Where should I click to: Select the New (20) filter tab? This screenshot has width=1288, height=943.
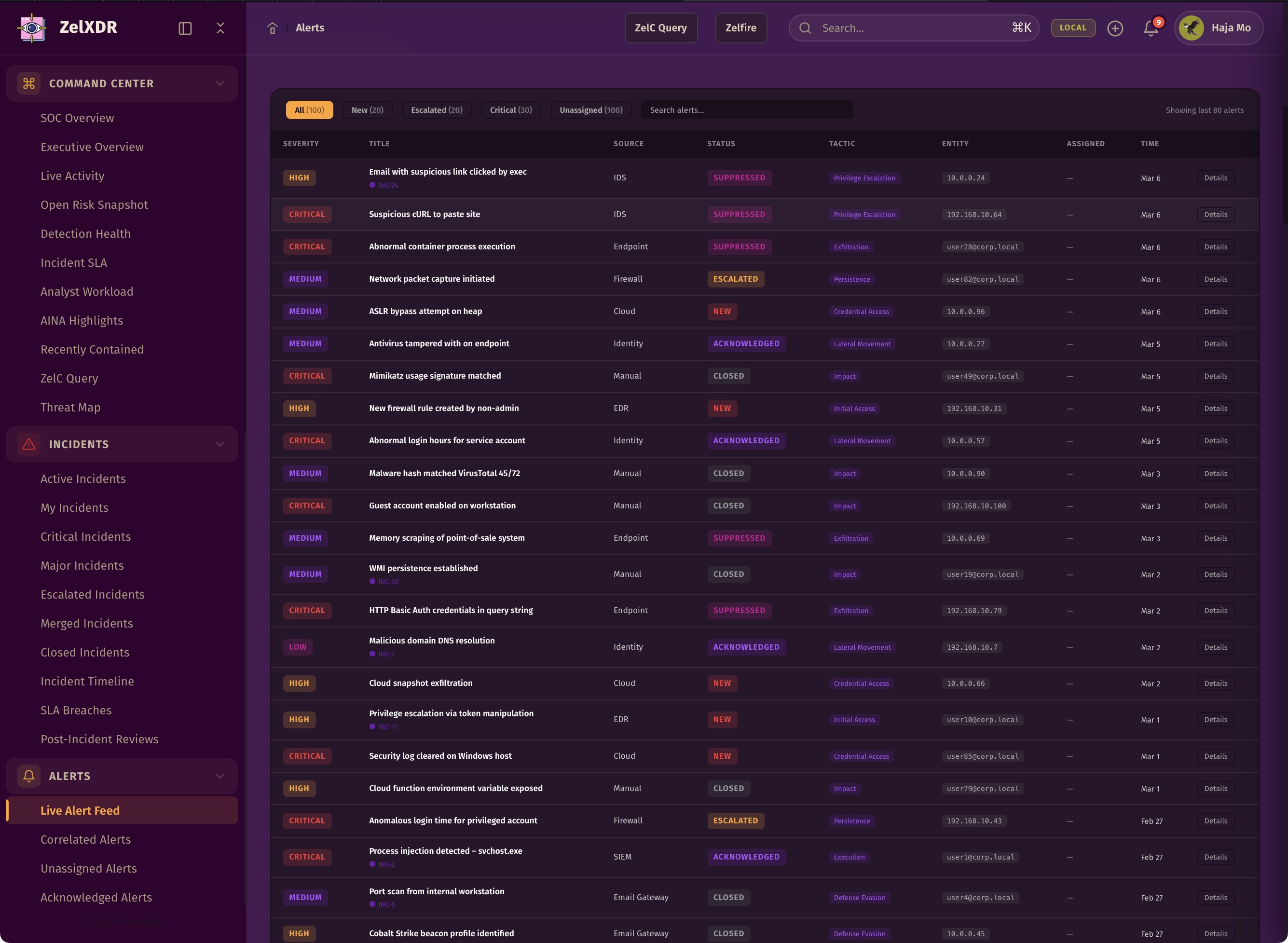367,110
